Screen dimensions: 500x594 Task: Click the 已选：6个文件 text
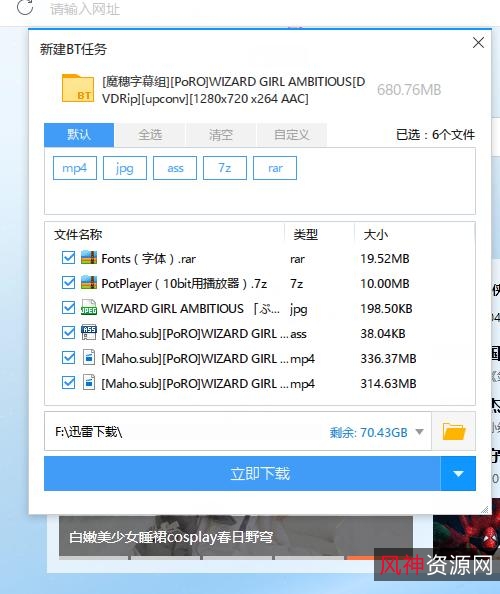click(435, 134)
